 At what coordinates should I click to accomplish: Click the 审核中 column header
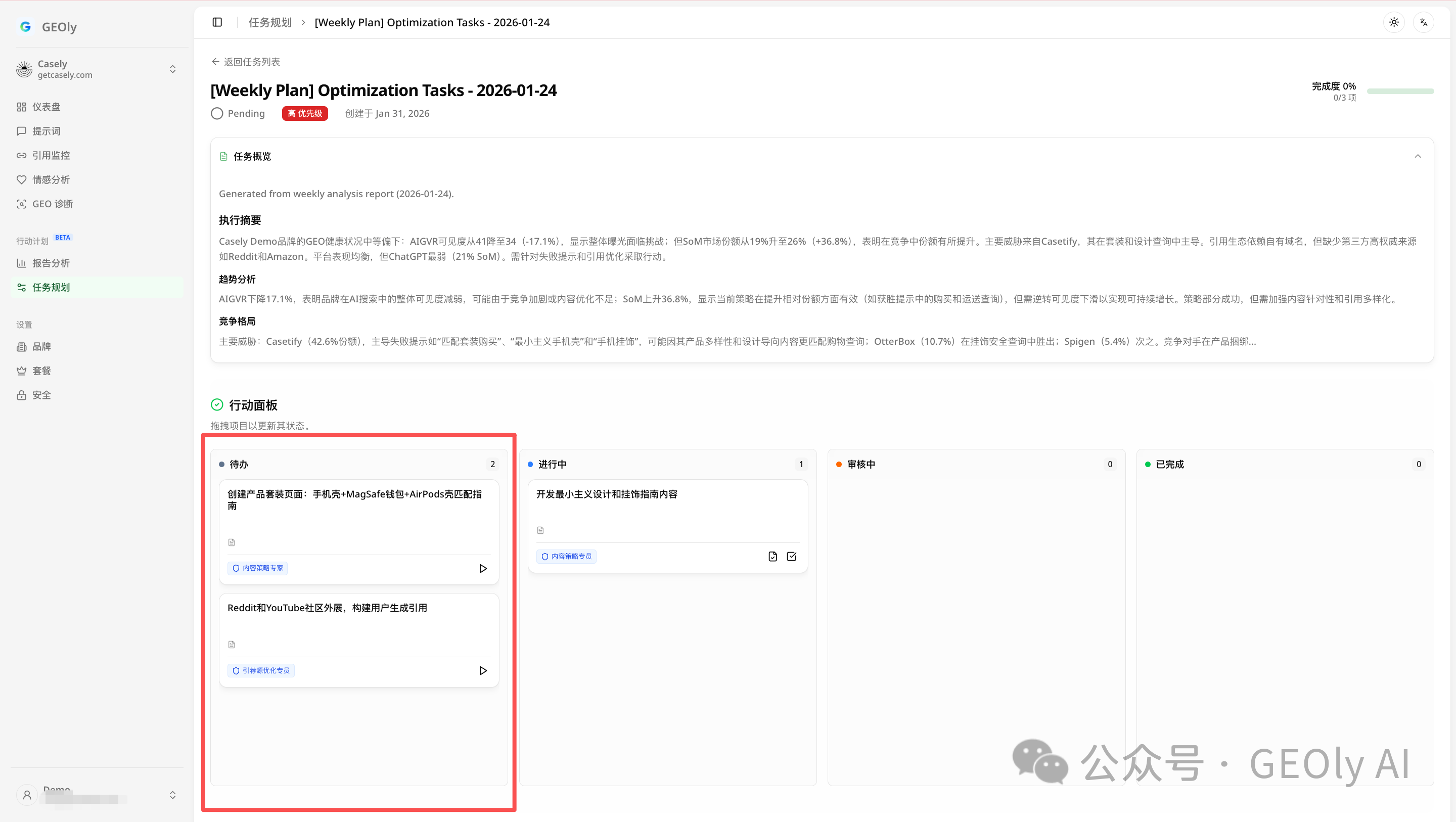(x=861, y=464)
